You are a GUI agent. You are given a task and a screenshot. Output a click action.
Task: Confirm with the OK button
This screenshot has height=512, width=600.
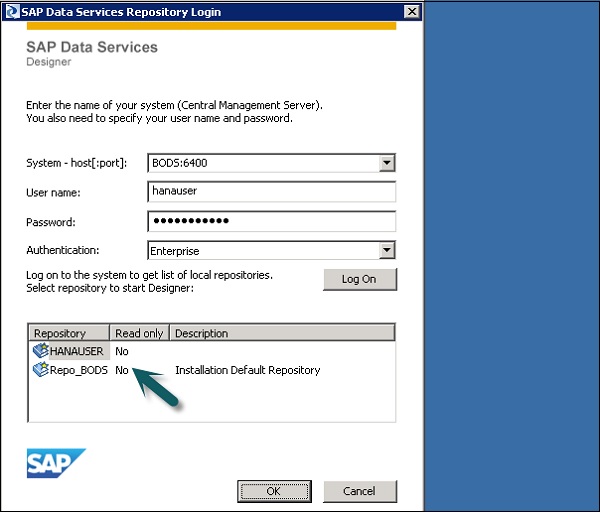[x=274, y=491]
